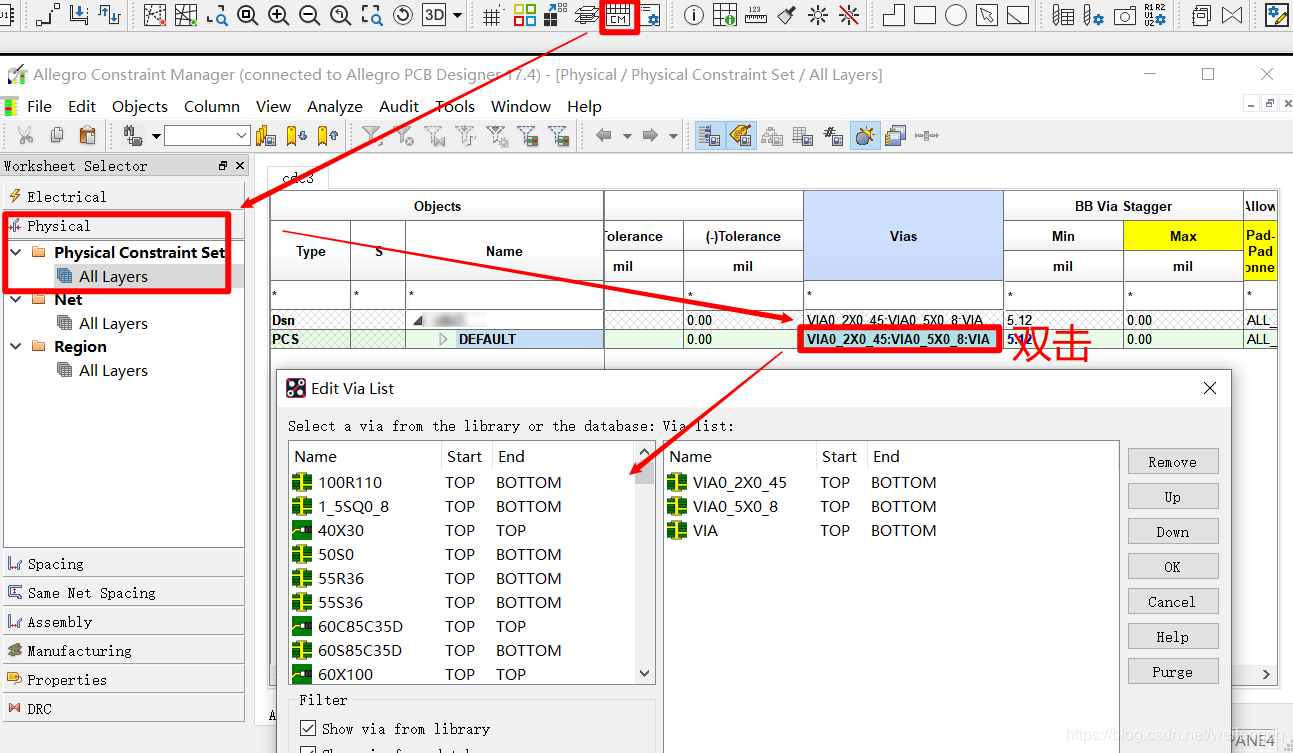The height and width of the screenshot is (753, 1293).
Task: Click the forward navigation arrow
Action: 650,135
